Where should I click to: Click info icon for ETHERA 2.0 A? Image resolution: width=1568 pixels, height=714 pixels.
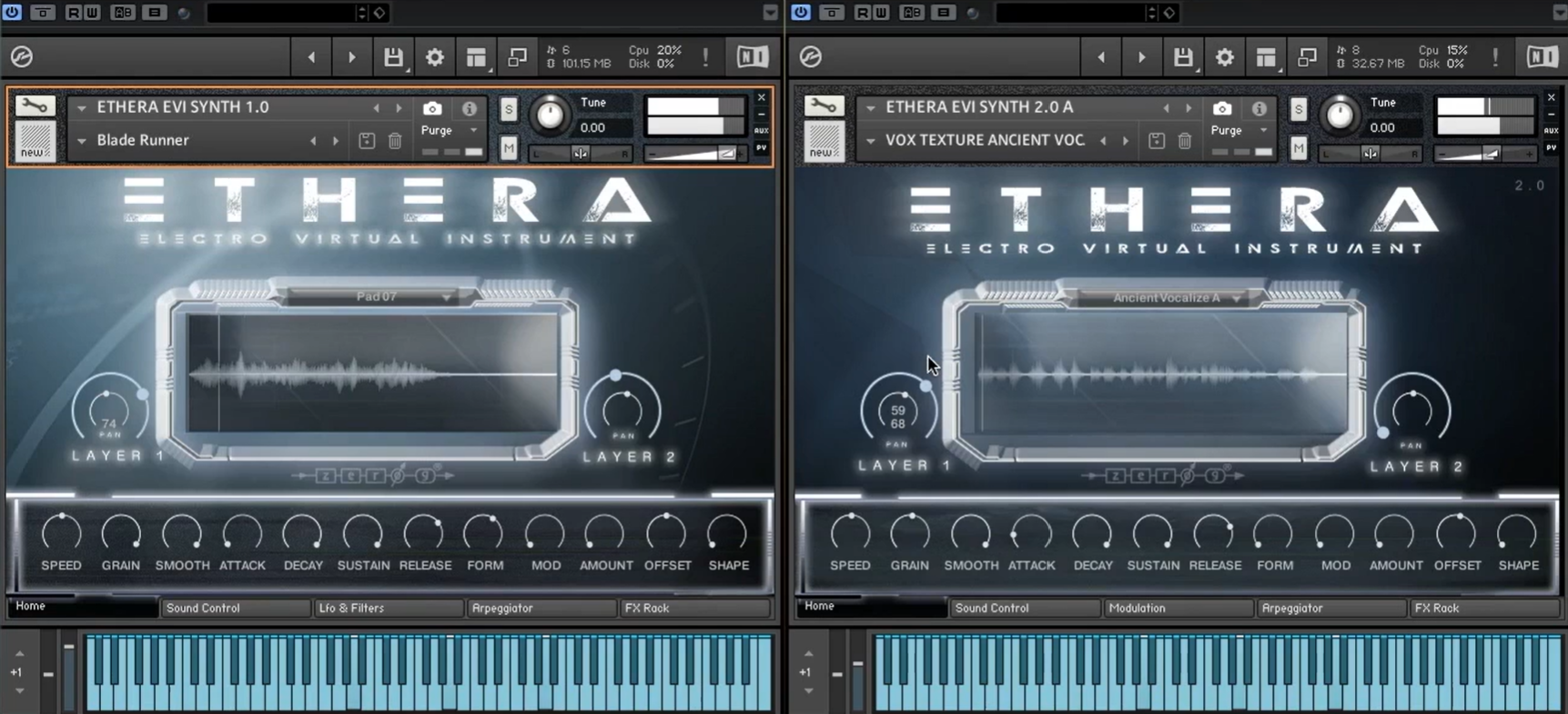click(x=1259, y=108)
